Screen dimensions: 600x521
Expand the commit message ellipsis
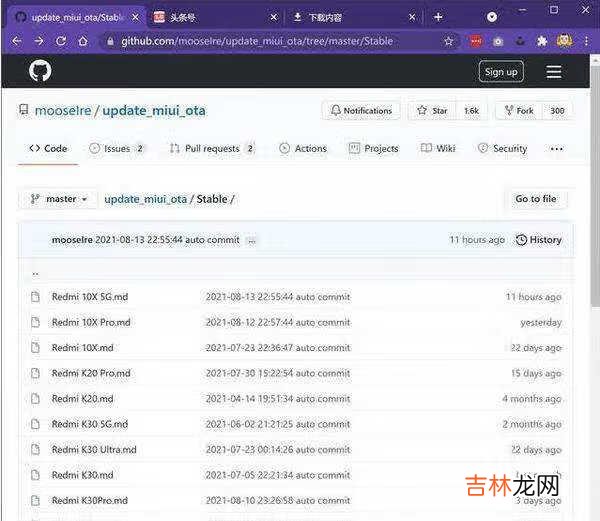(x=252, y=241)
